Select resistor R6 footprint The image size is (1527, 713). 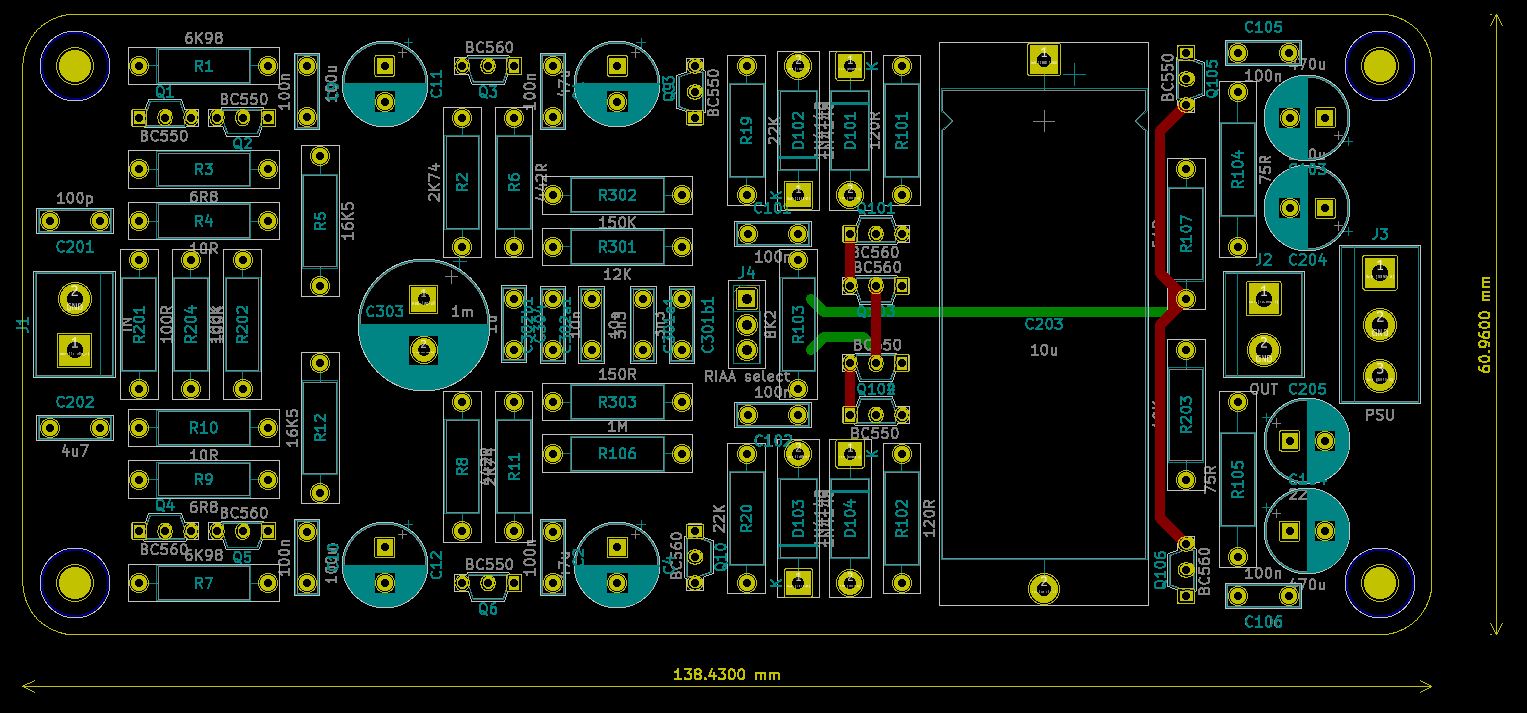tap(514, 182)
